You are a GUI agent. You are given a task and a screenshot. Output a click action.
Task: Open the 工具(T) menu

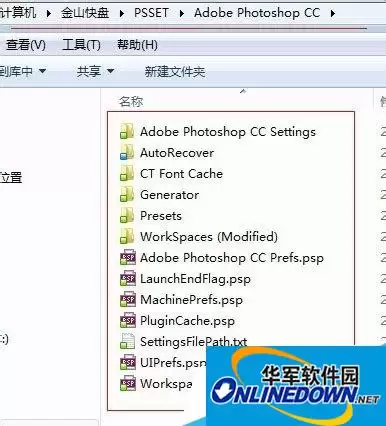coord(81,45)
